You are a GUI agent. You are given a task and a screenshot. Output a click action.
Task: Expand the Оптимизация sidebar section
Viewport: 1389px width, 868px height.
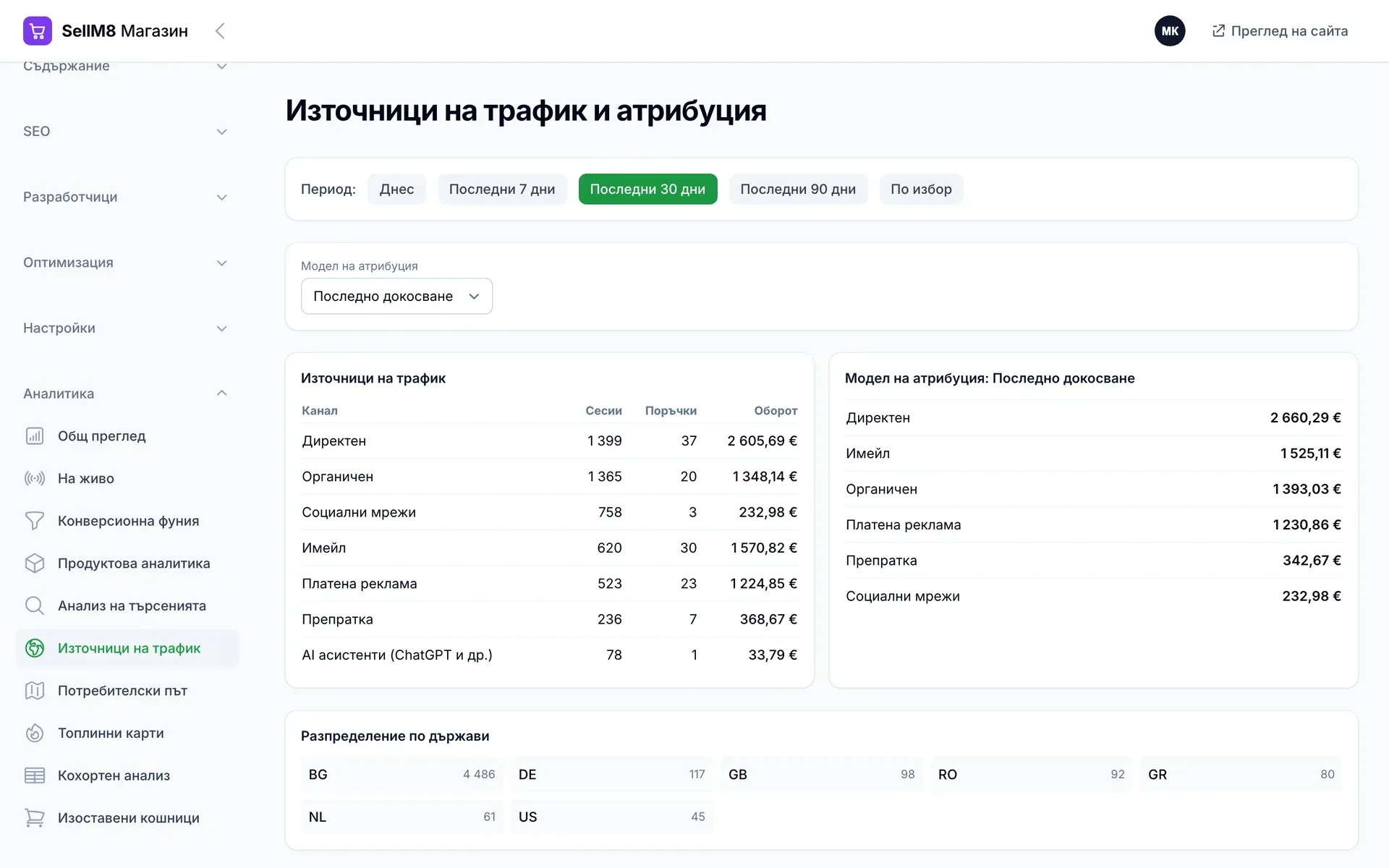[x=126, y=263]
